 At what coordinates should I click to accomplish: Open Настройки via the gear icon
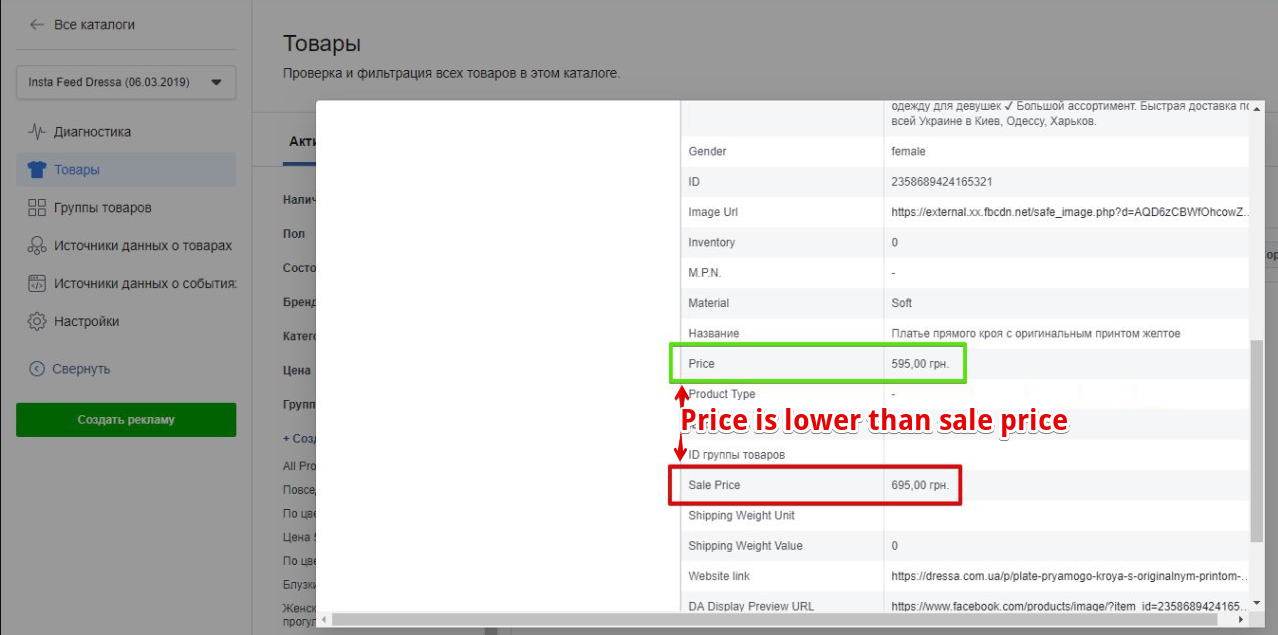[37, 322]
